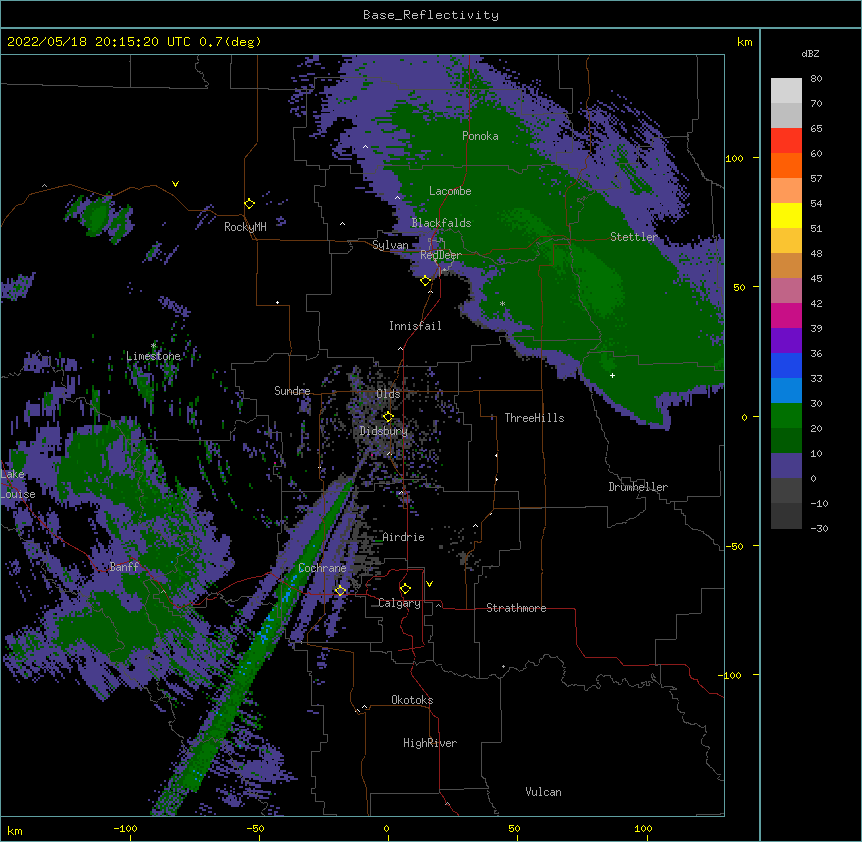Select the light blue 33-30 dBZ swatch
Screen dimensions: 862x842
click(x=786, y=390)
